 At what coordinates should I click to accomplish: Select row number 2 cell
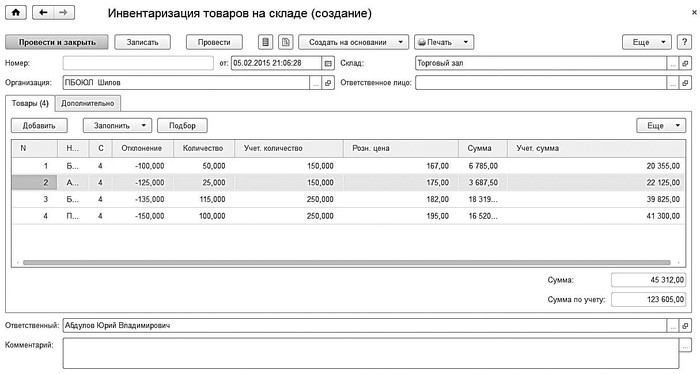pos(34,183)
